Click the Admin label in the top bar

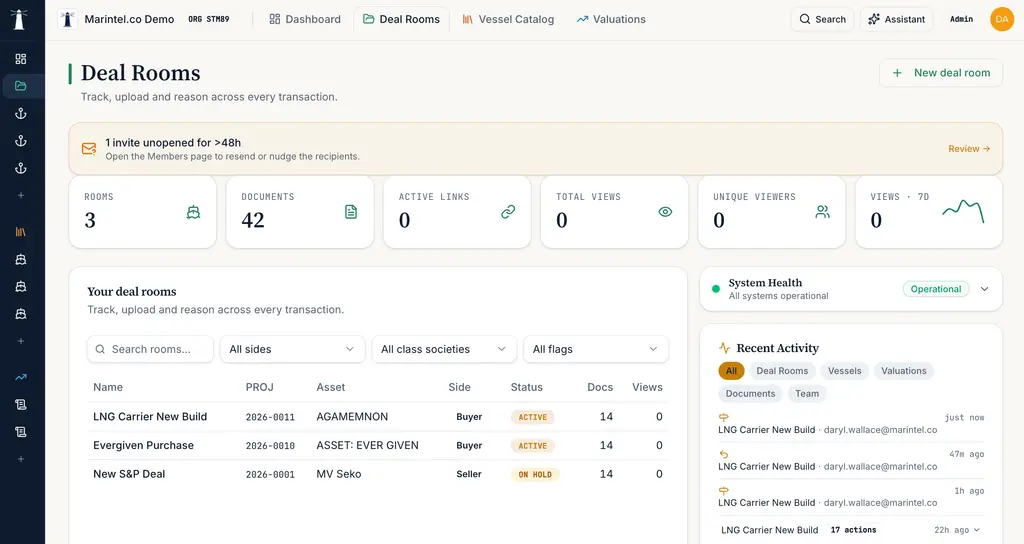point(961,20)
